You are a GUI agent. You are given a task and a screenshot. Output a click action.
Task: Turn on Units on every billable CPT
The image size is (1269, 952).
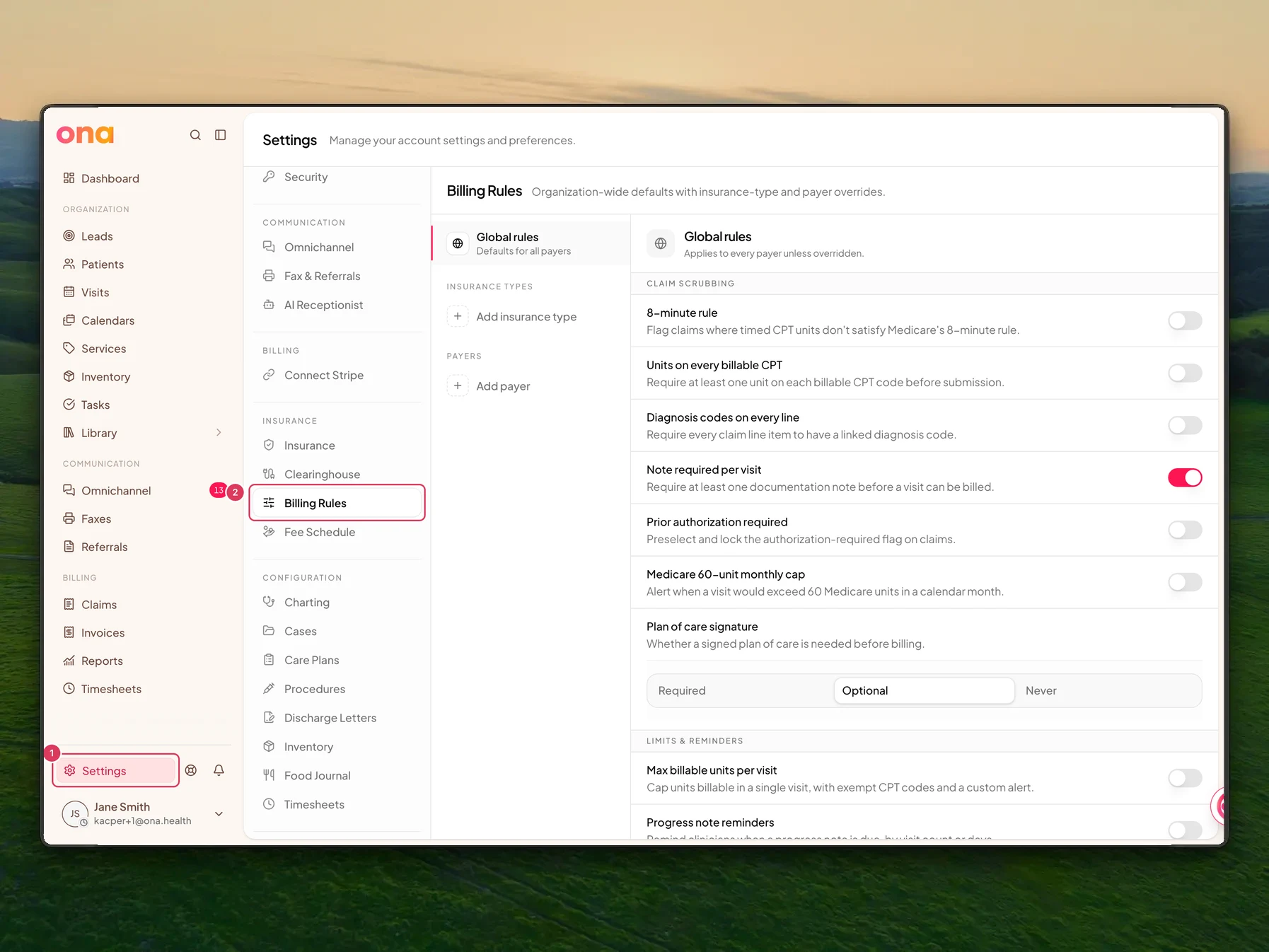[1185, 373]
